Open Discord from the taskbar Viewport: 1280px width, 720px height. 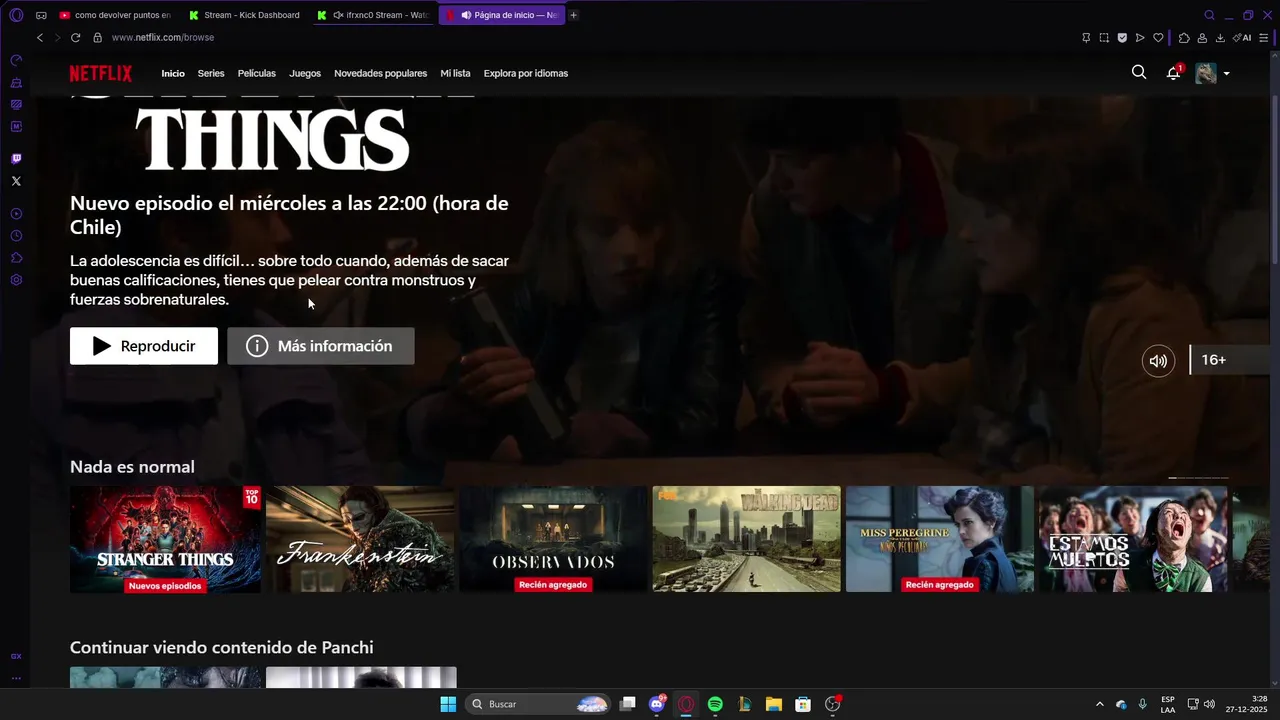[x=657, y=704]
